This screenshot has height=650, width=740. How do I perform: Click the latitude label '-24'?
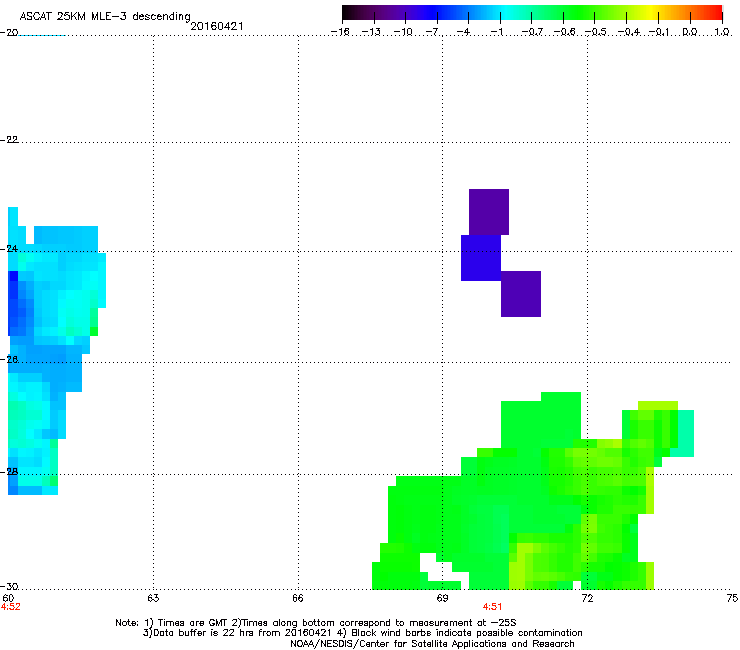(x=9, y=248)
